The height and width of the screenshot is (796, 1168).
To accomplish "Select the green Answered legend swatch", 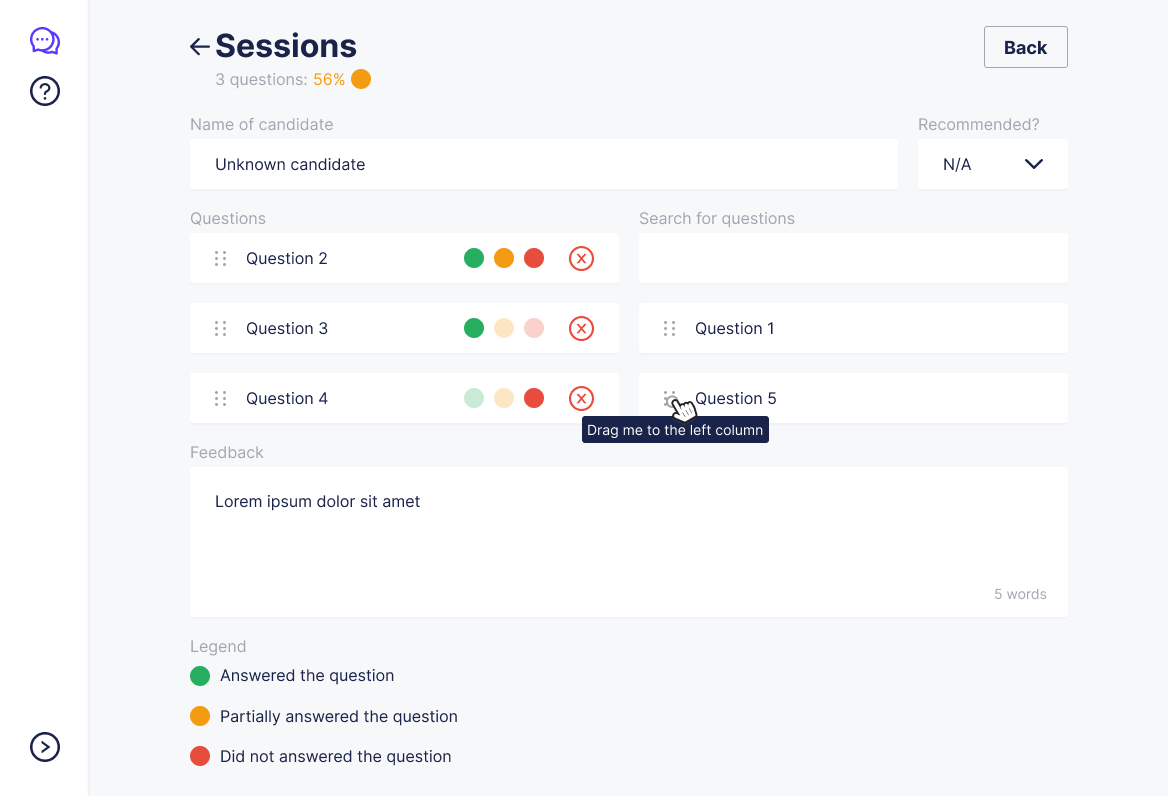I will [199, 676].
